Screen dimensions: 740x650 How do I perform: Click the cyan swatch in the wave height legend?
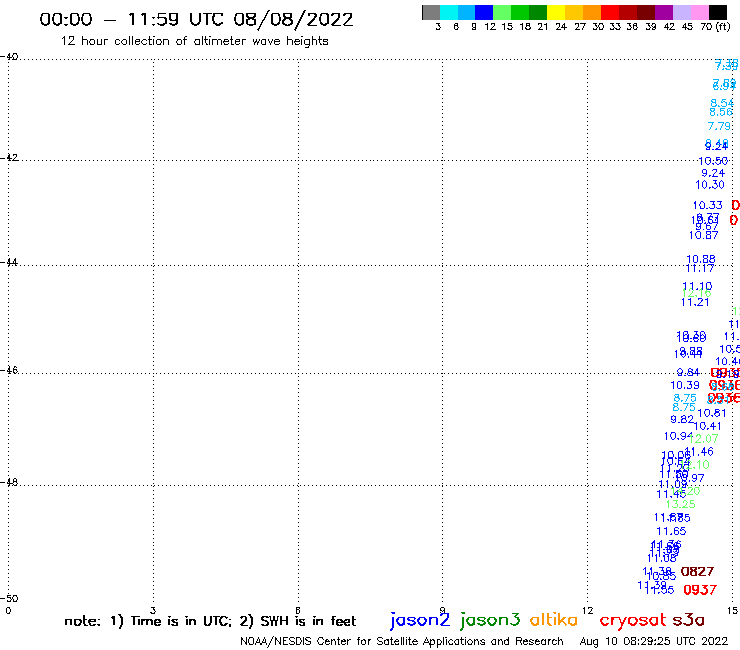(449, 12)
